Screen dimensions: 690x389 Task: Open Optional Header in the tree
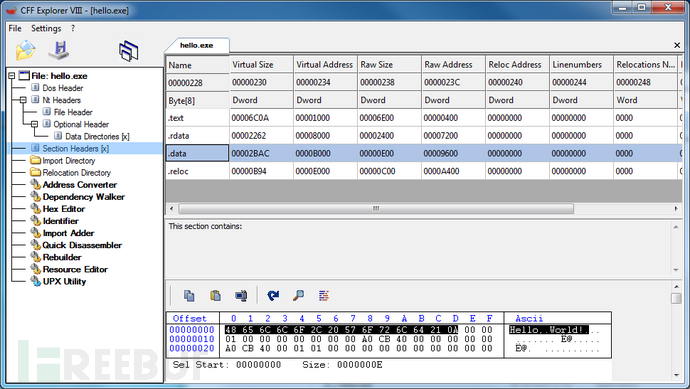pos(81,124)
